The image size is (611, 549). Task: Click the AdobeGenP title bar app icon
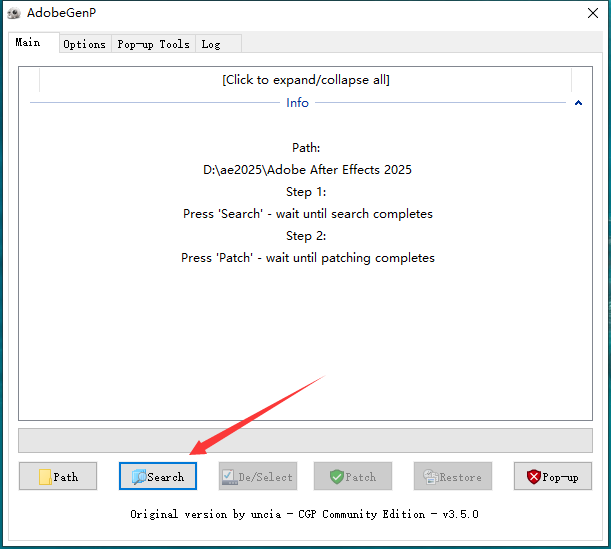14,13
